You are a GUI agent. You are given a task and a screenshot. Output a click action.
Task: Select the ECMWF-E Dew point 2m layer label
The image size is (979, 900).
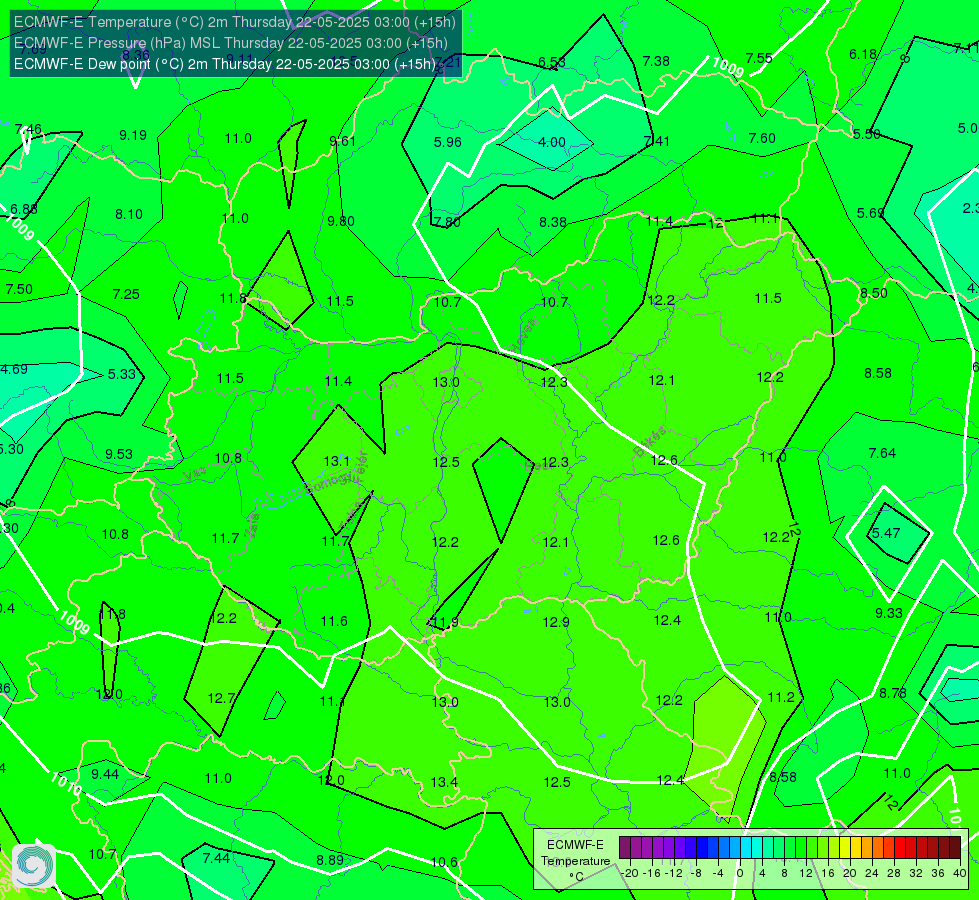click(x=225, y=64)
